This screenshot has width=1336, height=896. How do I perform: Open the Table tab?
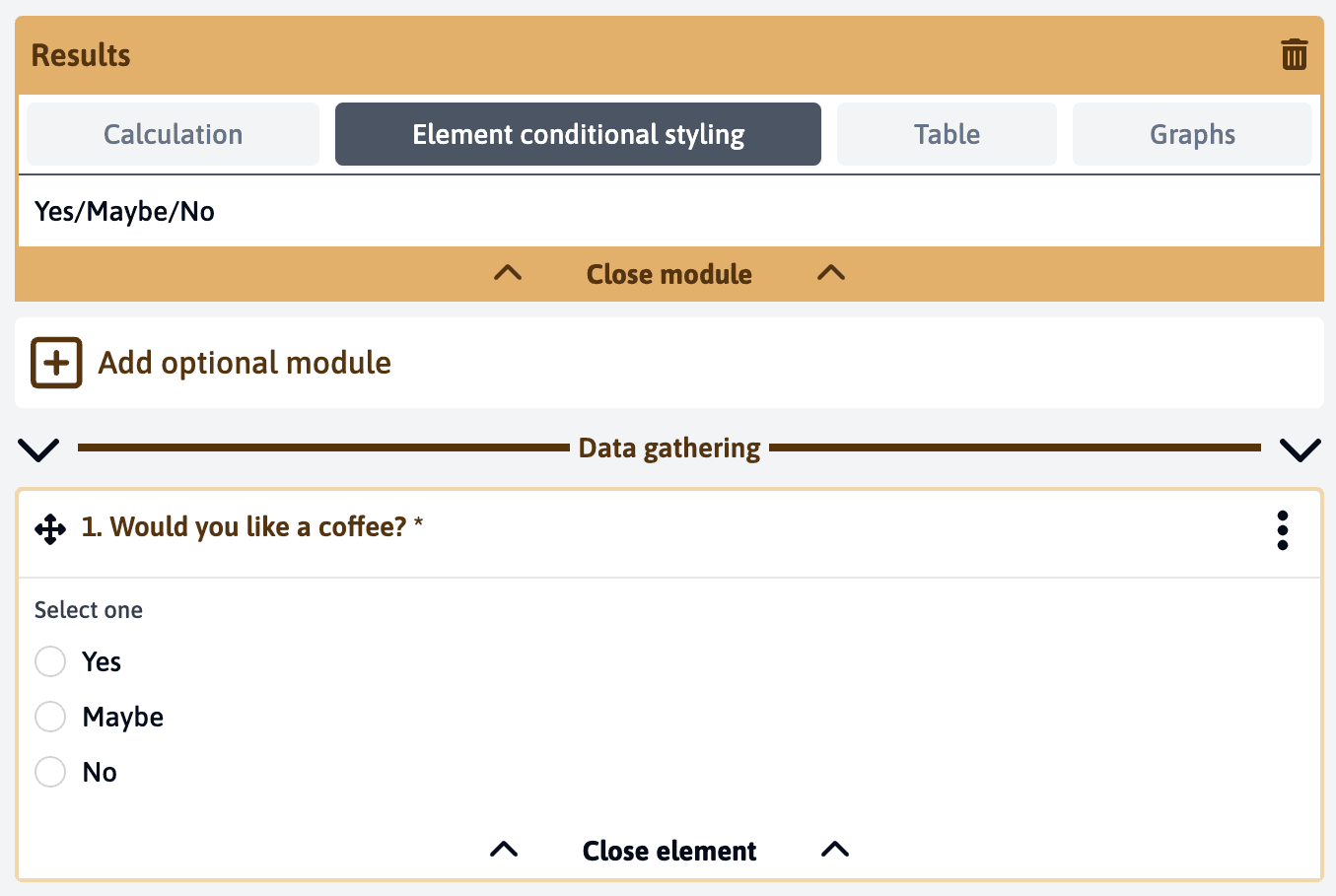[x=946, y=134]
